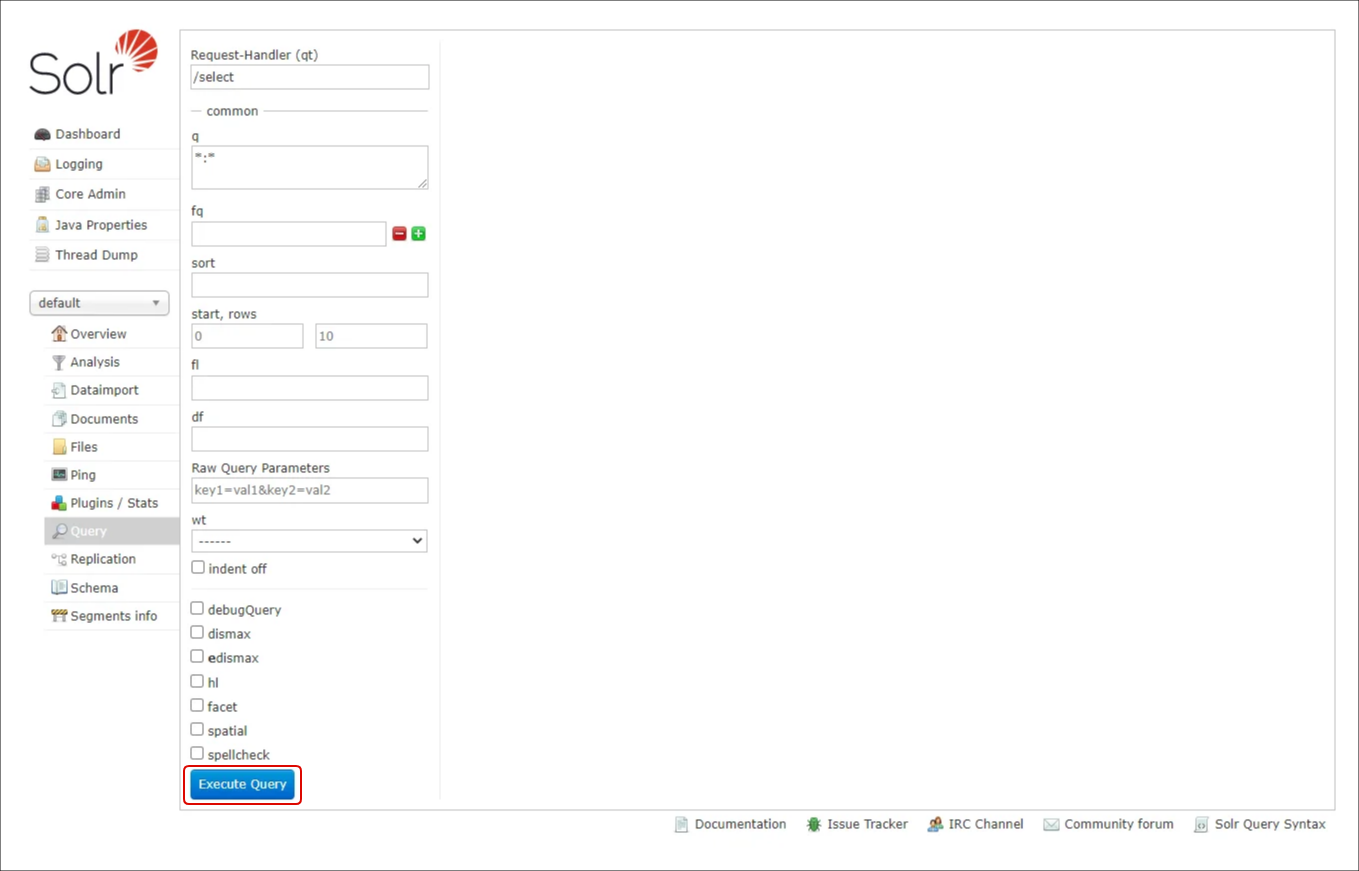
Task: Click the Files folder icon
Action: 59,447
